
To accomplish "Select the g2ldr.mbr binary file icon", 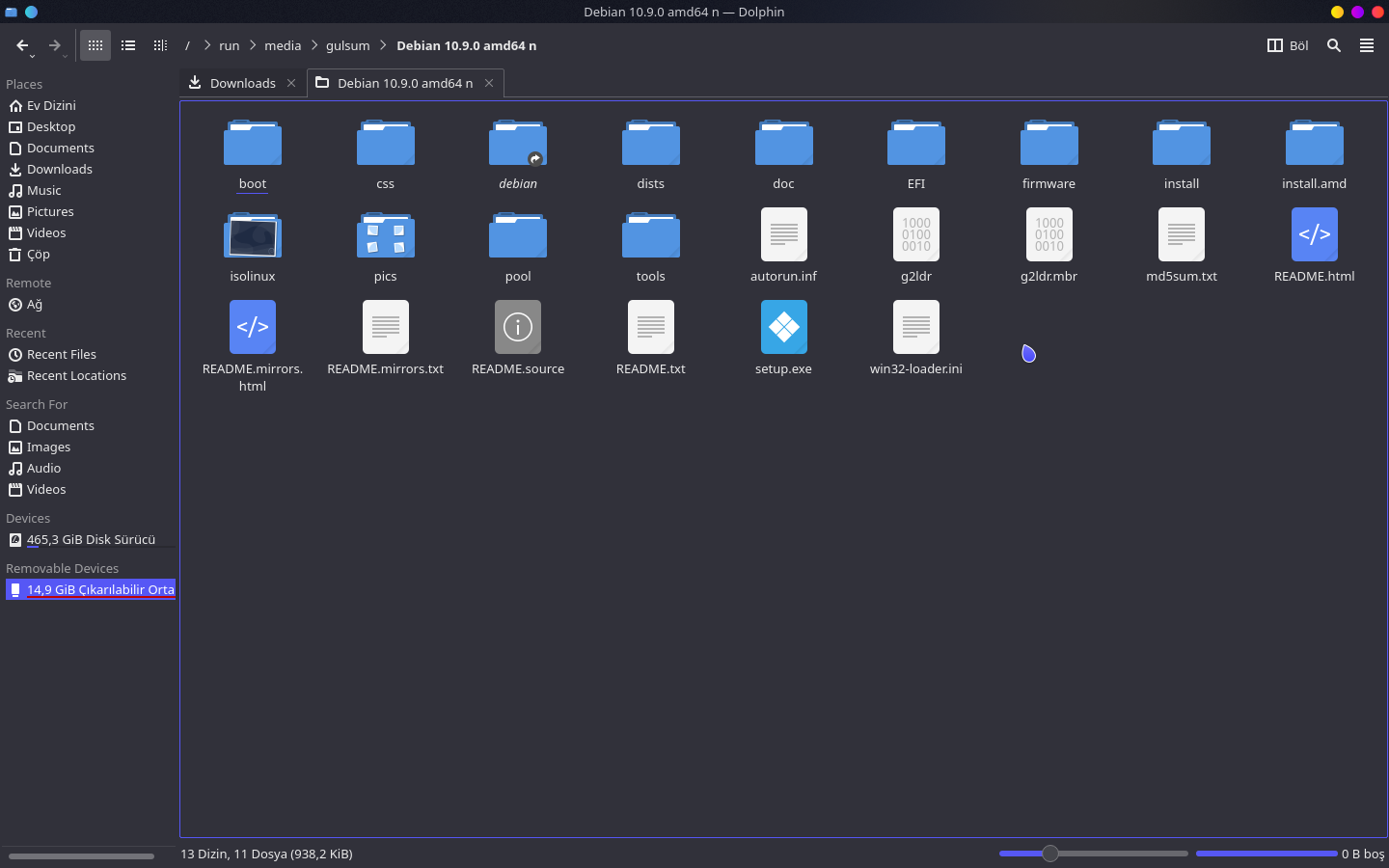I will click(x=1049, y=234).
